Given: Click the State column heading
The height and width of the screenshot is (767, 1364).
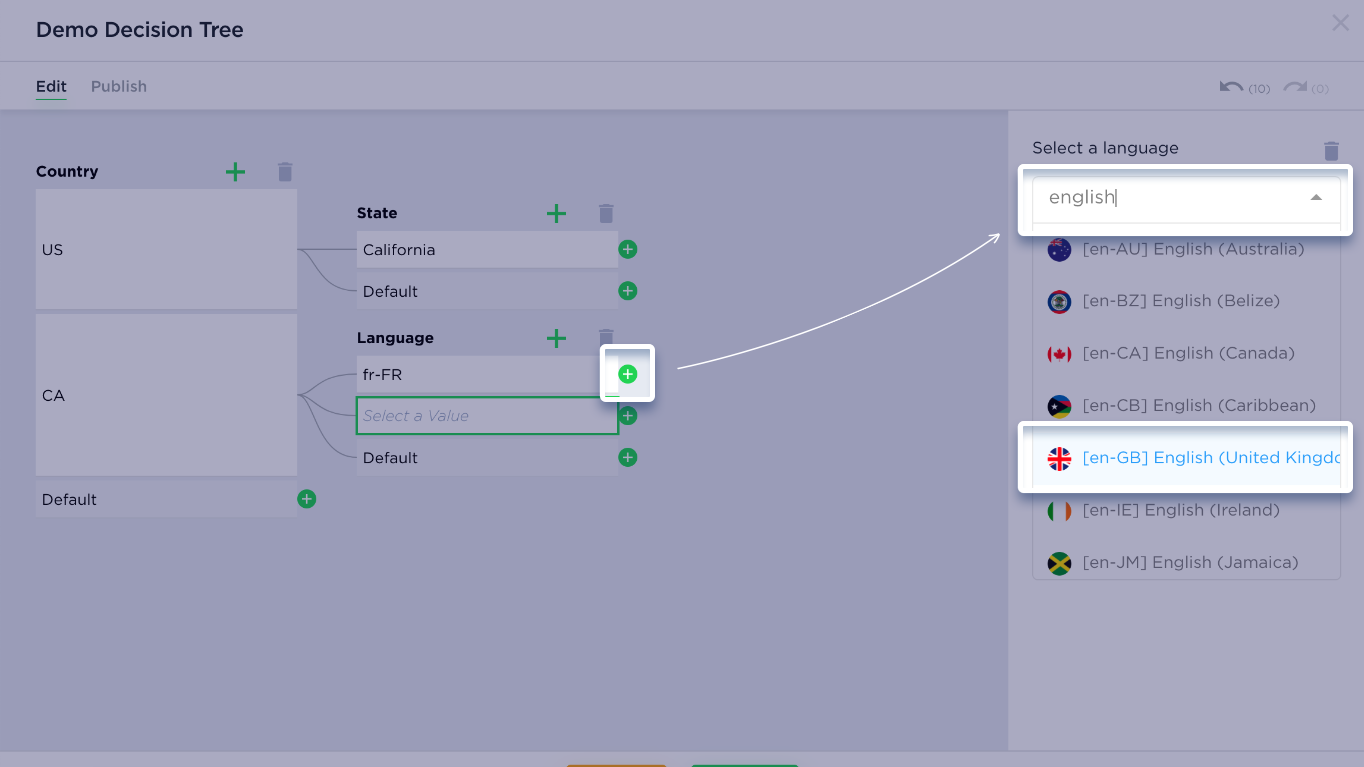Looking at the screenshot, I should tap(377, 213).
